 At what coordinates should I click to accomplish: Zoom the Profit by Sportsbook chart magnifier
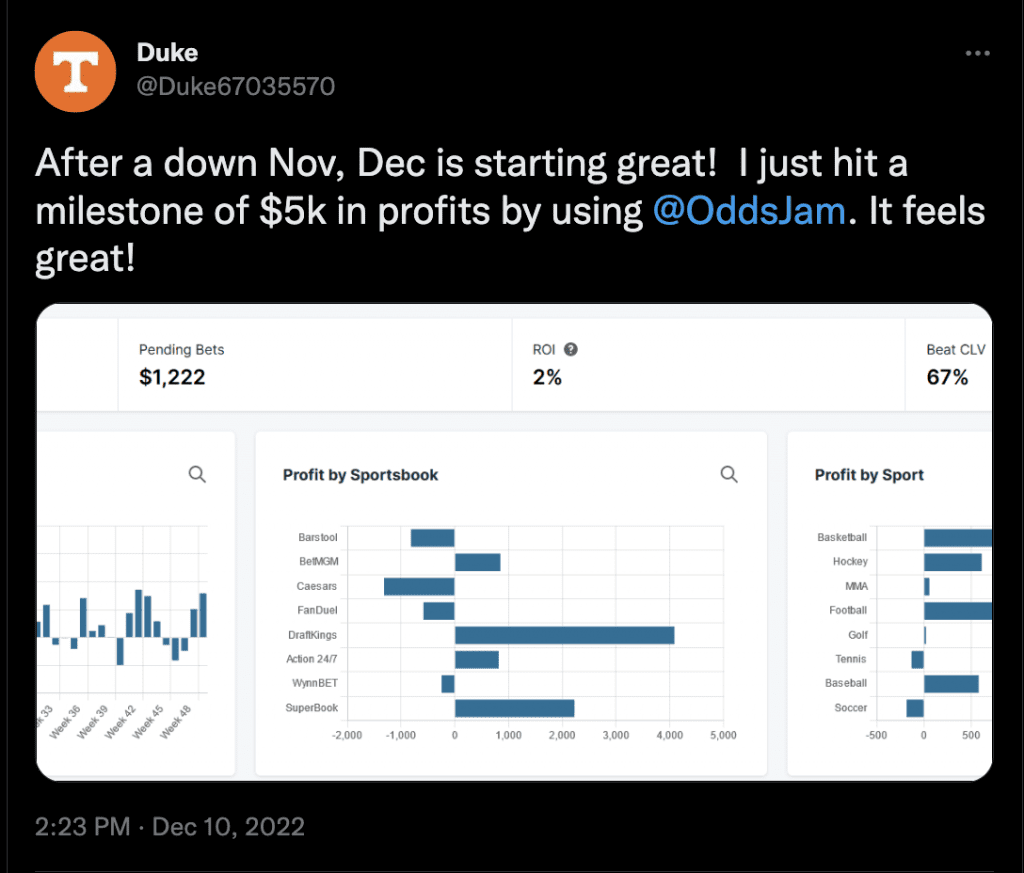tap(729, 474)
